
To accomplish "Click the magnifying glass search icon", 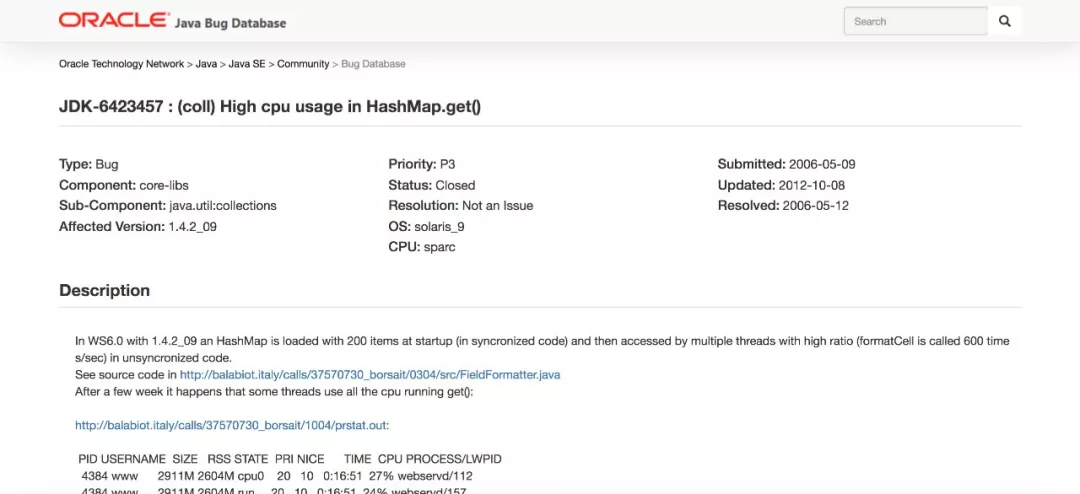I will 1004,21.
